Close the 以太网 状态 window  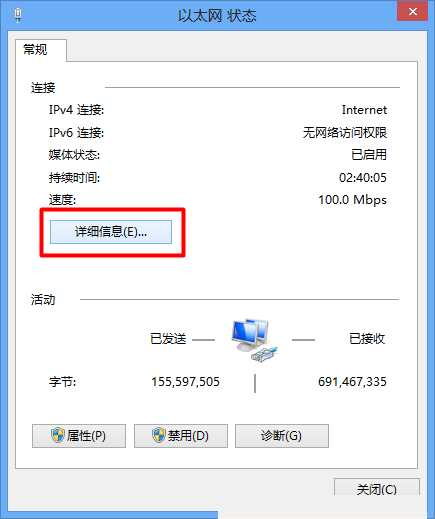[413, 12]
